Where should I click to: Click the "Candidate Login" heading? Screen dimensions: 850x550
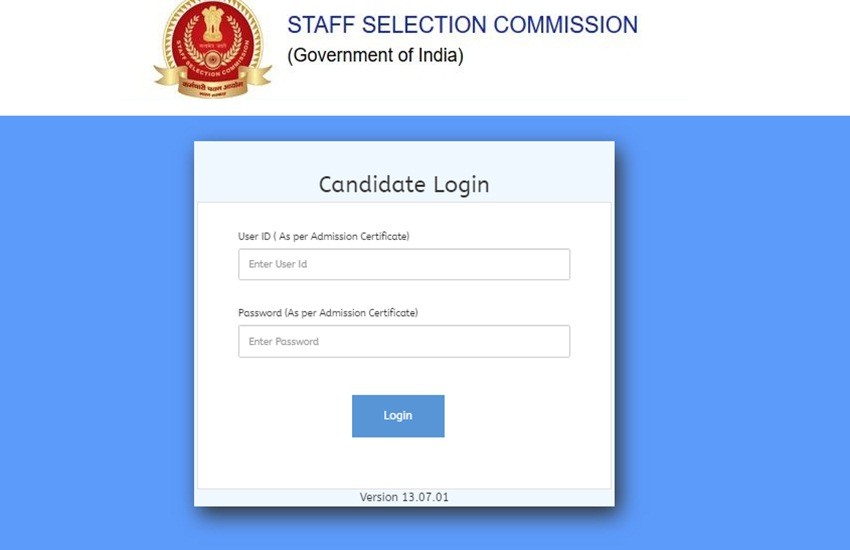coord(404,185)
